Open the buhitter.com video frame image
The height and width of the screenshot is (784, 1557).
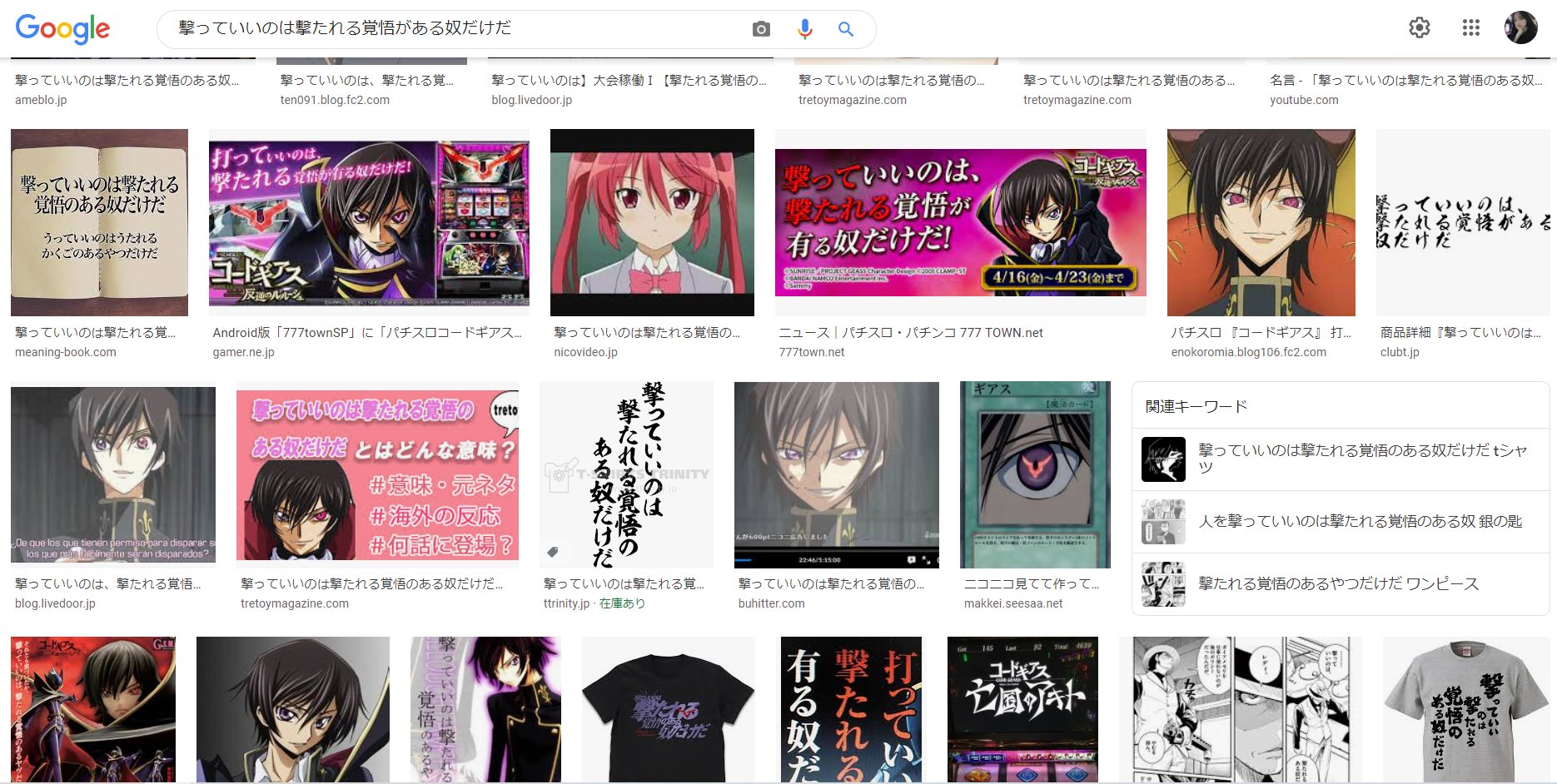pos(837,474)
